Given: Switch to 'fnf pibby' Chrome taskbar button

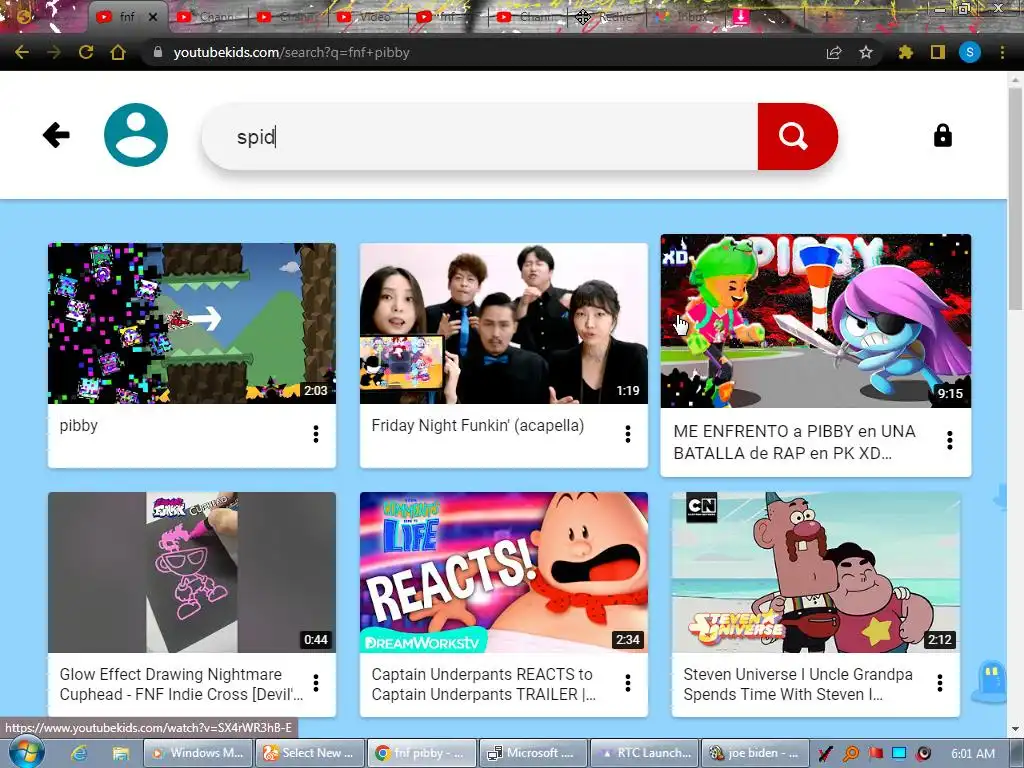Looking at the screenshot, I should [x=421, y=753].
